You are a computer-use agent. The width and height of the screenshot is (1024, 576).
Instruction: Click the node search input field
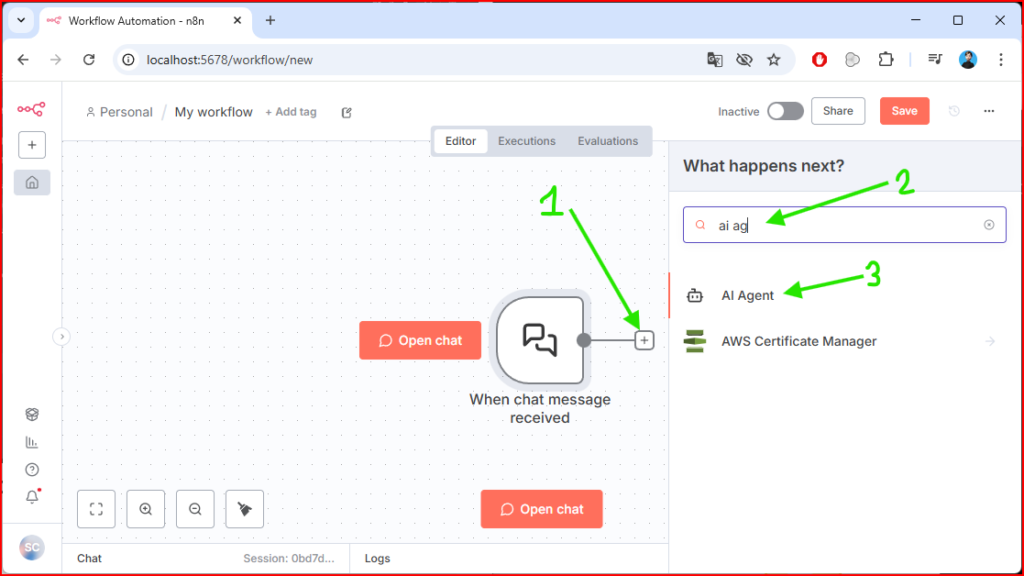click(x=845, y=225)
